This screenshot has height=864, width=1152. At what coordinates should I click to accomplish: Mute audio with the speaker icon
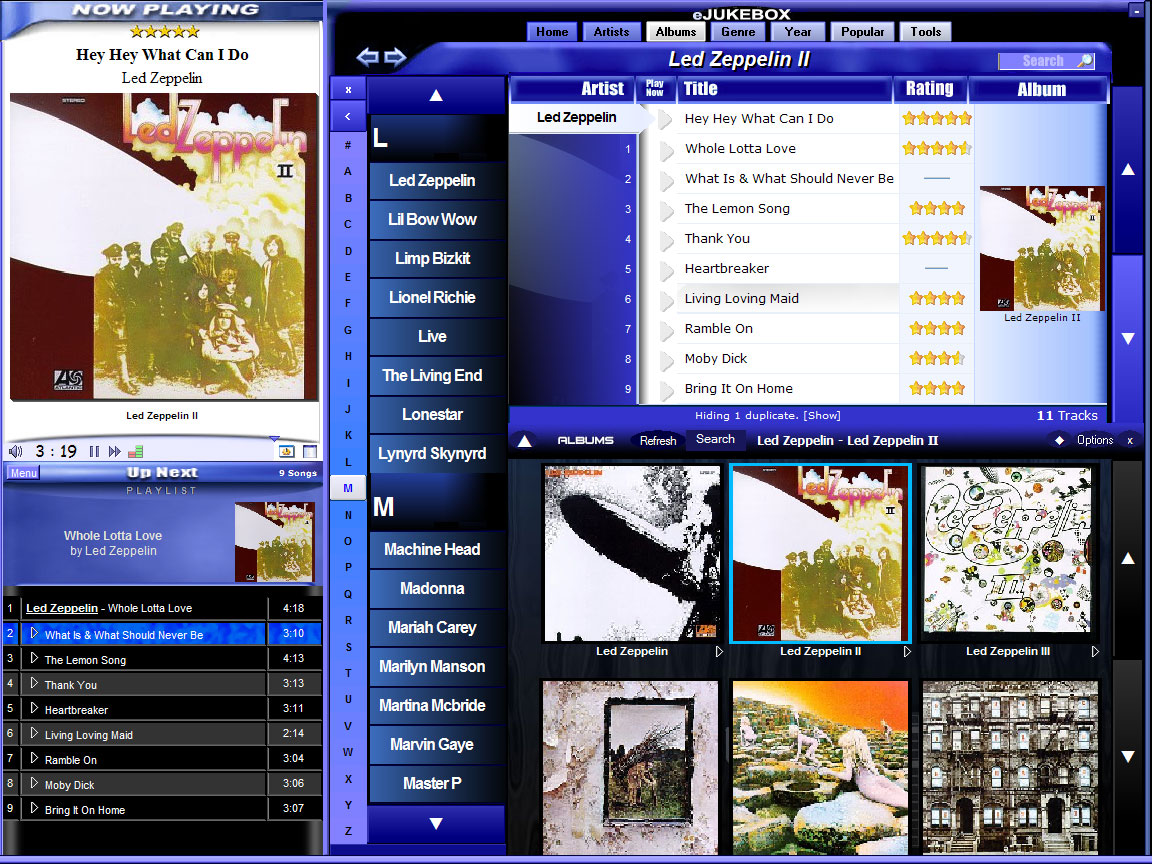(15, 451)
